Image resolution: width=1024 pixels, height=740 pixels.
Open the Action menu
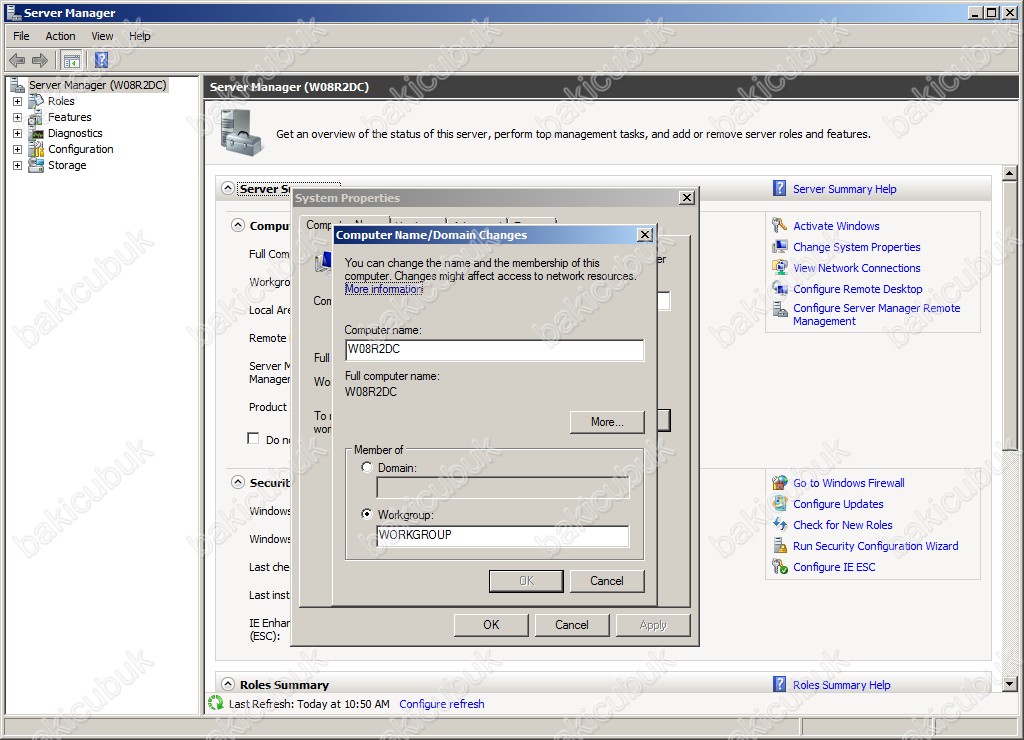tap(60, 36)
